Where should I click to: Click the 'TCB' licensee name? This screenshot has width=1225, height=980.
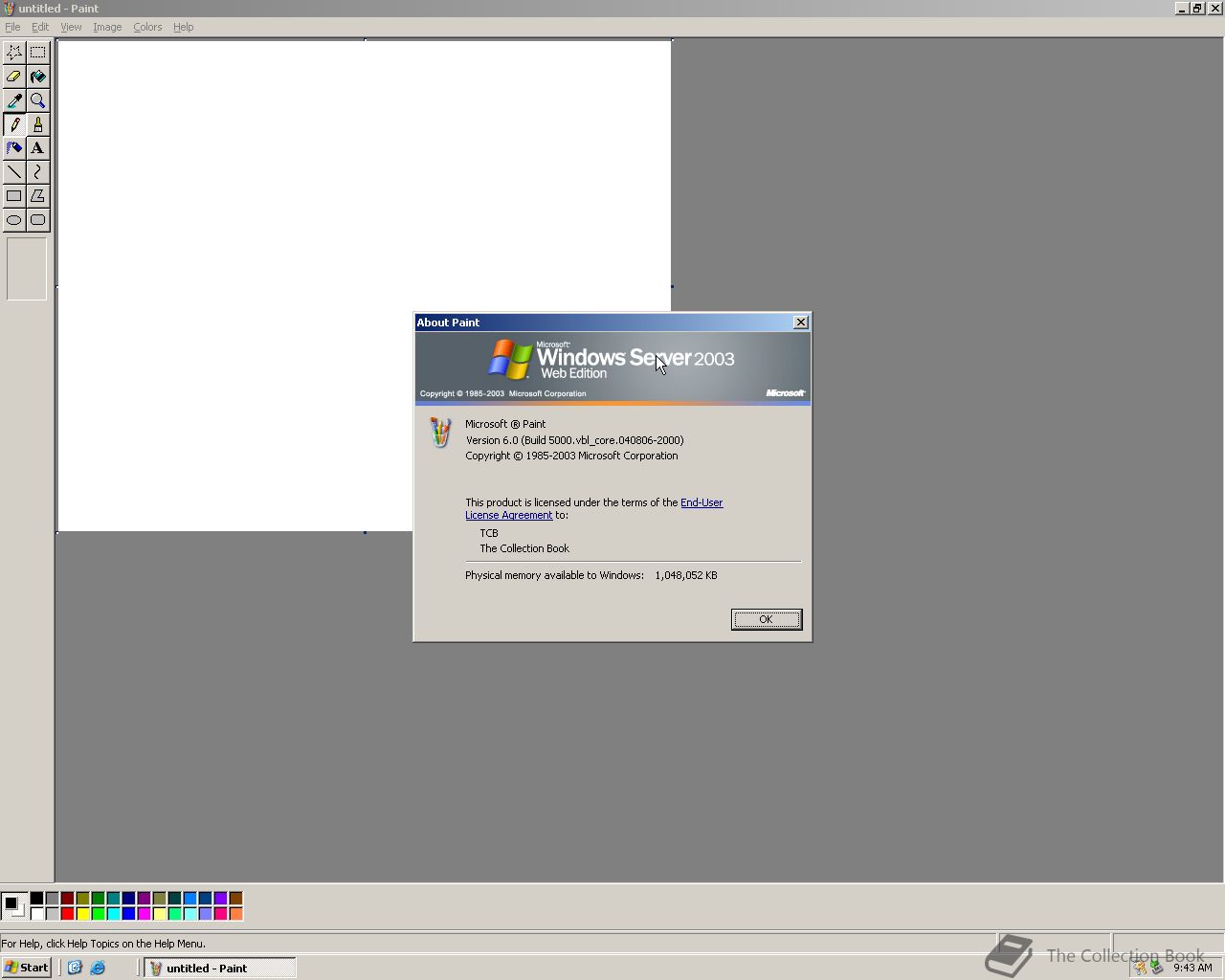[489, 533]
